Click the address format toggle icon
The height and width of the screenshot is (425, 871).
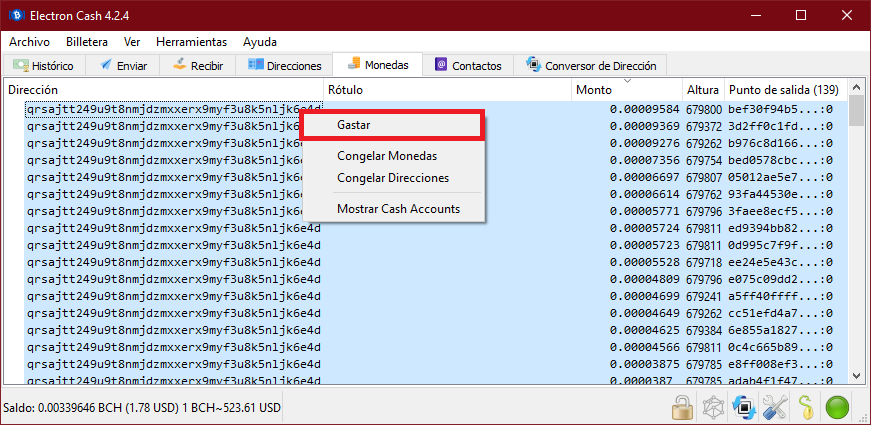point(743,408)
